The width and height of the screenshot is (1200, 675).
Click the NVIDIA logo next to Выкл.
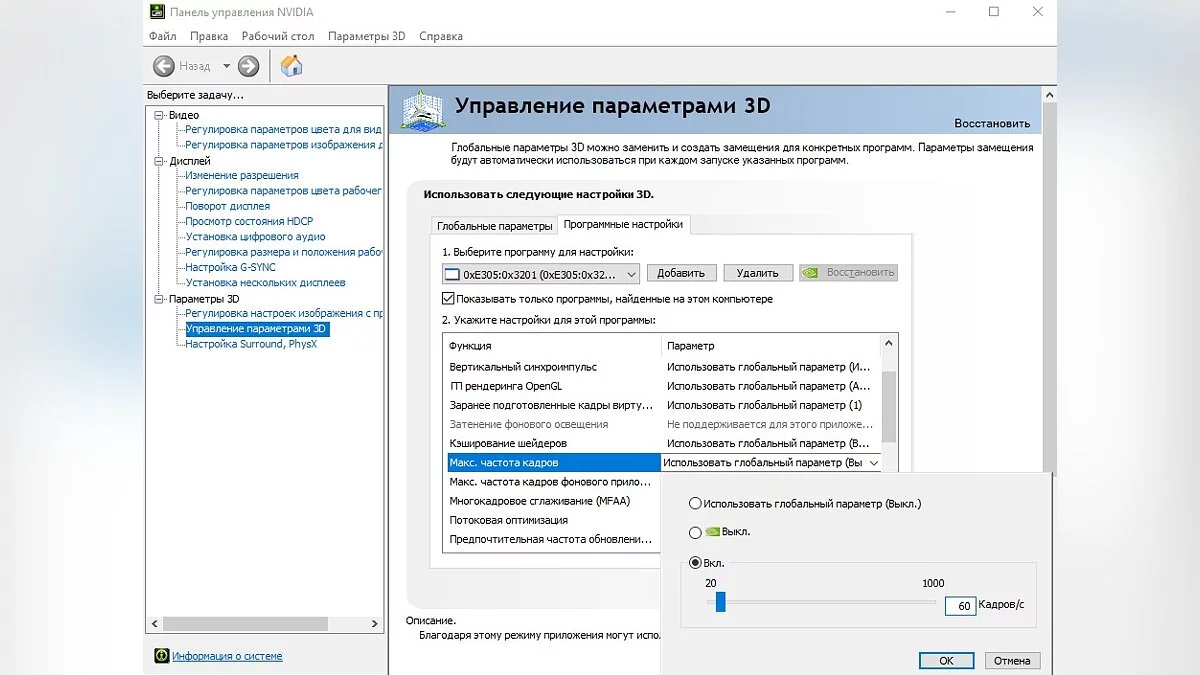tap(712, 532)
